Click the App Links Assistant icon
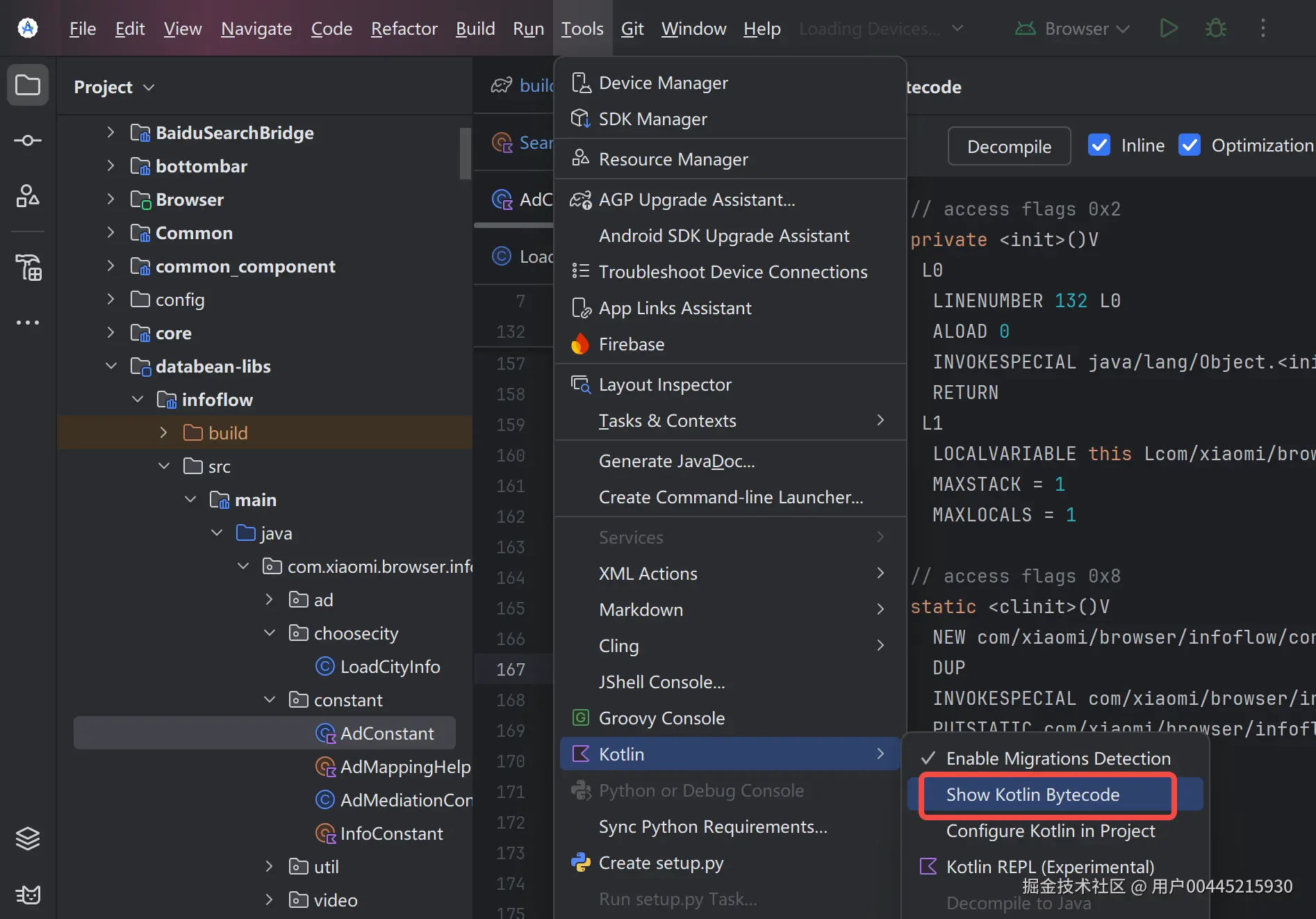The height and width of the screenshot is (919, 1316). (x=580, y=308)
